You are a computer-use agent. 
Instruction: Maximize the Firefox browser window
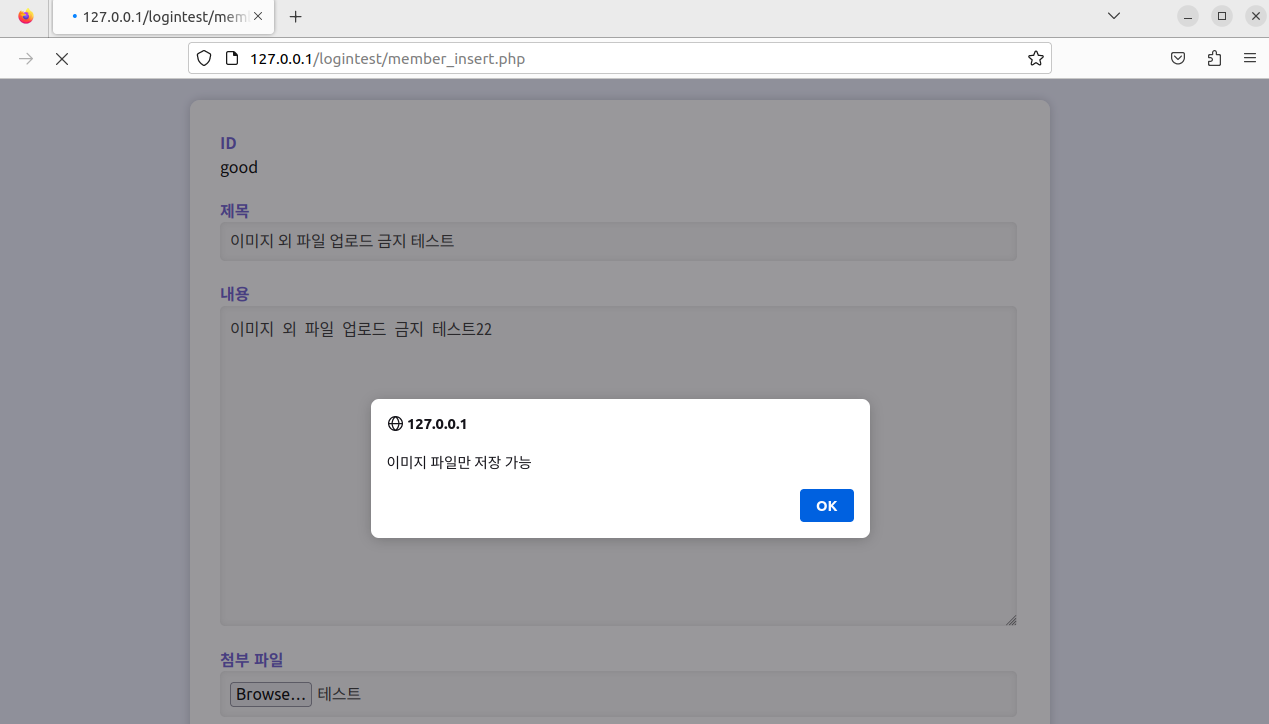[x=1221, y=16]
